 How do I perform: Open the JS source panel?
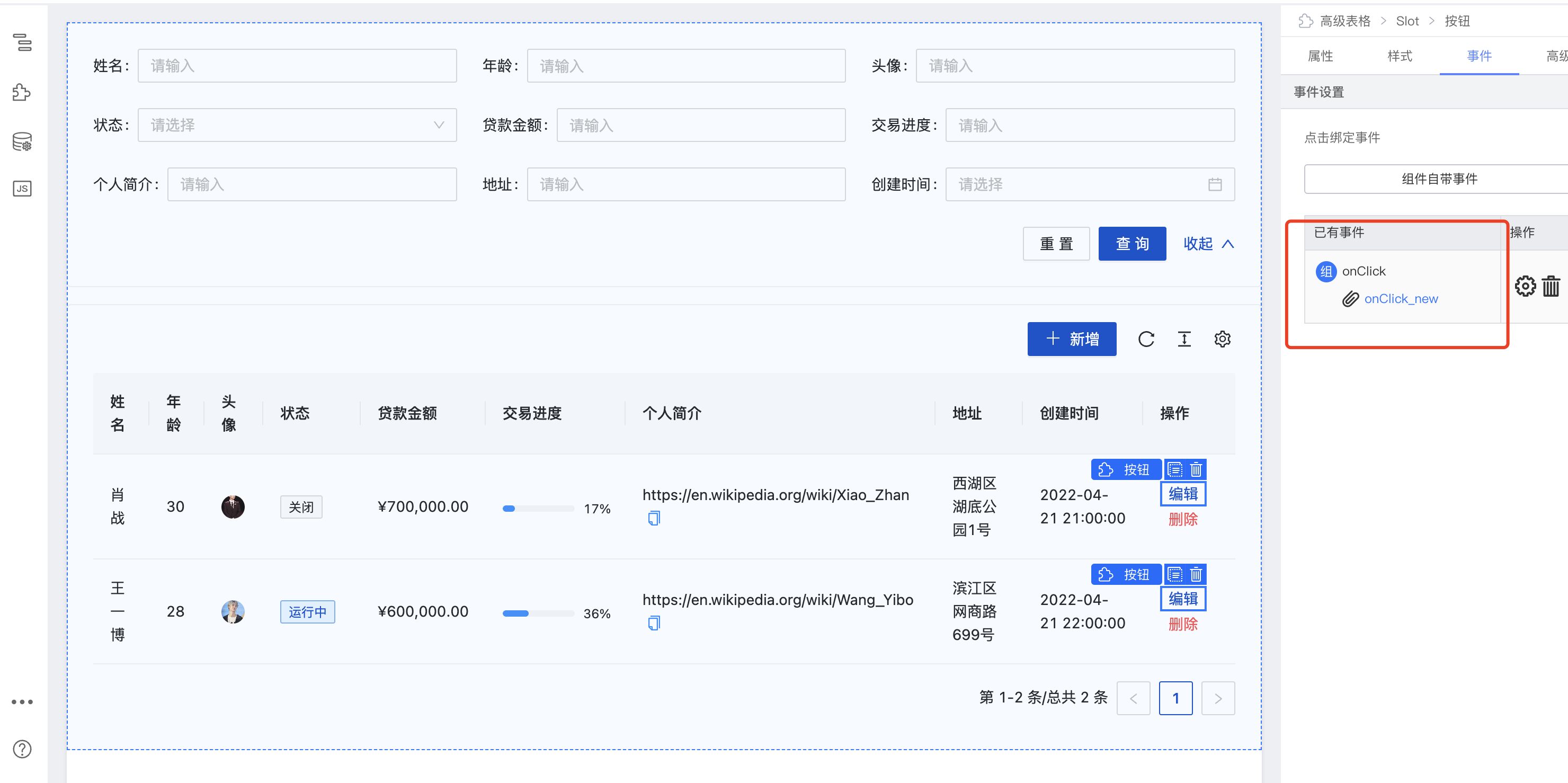(x=23, y=189)
